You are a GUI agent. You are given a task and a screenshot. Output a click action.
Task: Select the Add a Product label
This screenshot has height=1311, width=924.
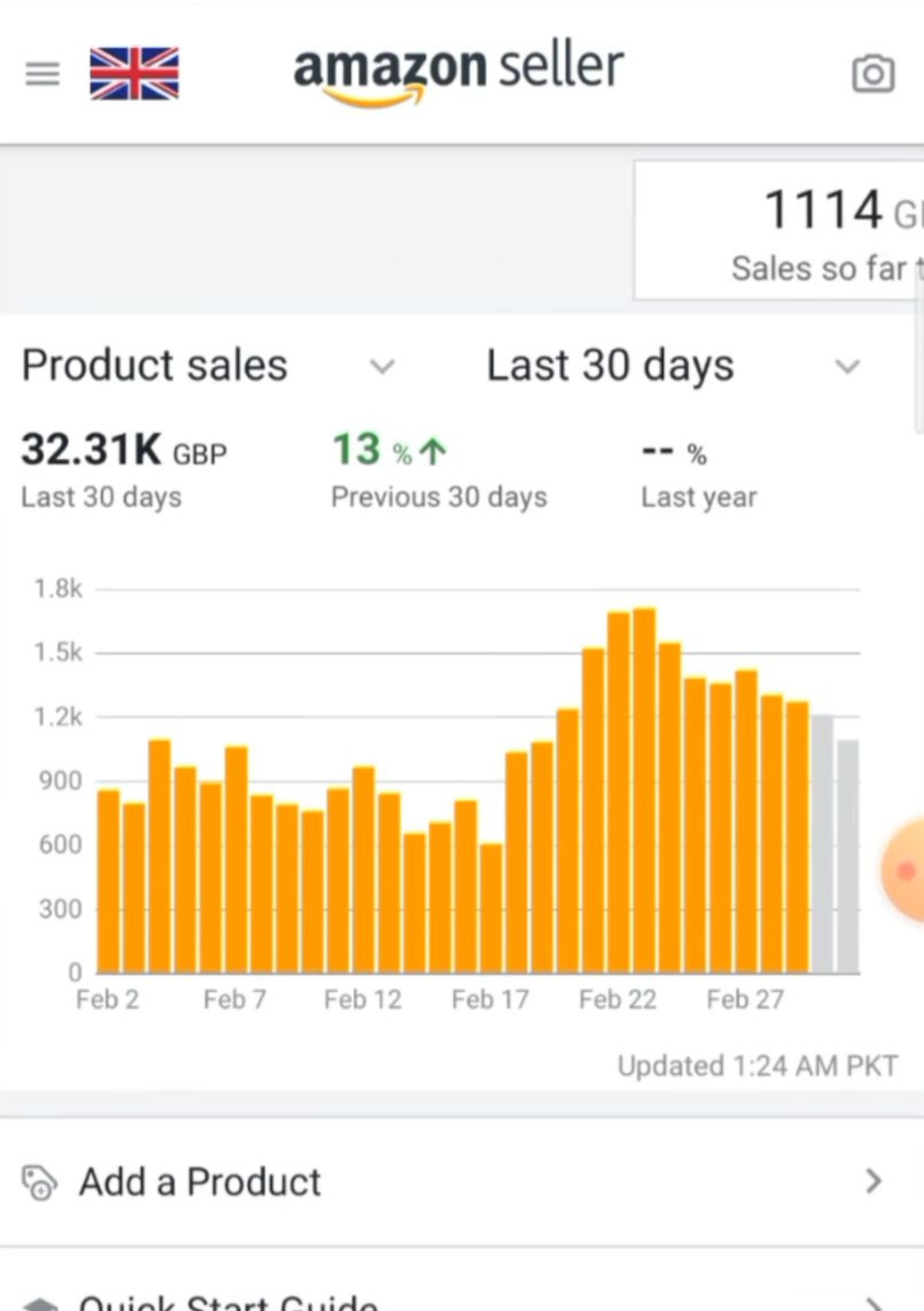[200, 1182]
